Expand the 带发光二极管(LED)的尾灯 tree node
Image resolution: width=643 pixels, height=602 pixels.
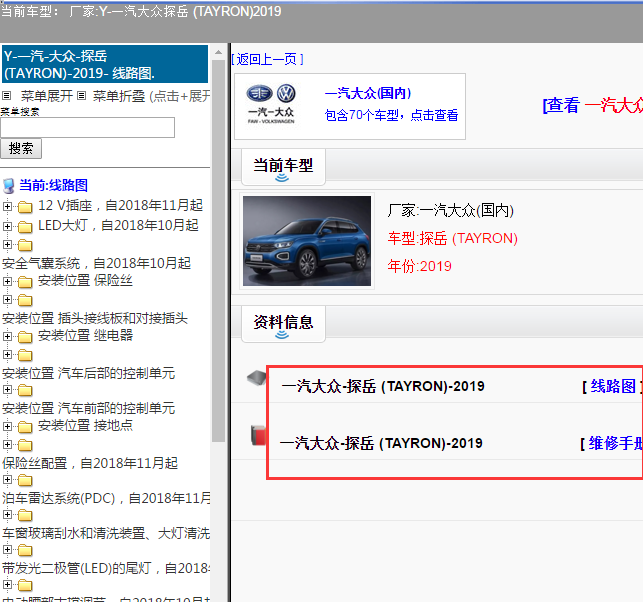coord(7,550)
